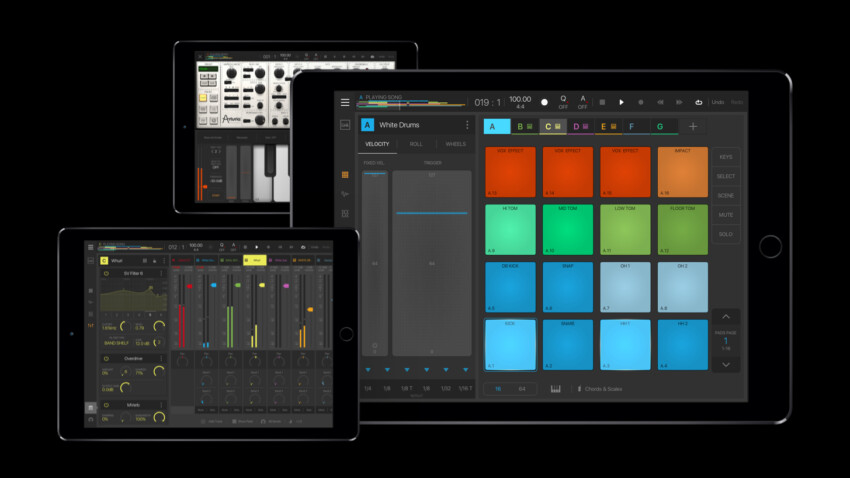Toggle Overdrive power on mixer iPad
850x478 pixels.
[106, 359]
